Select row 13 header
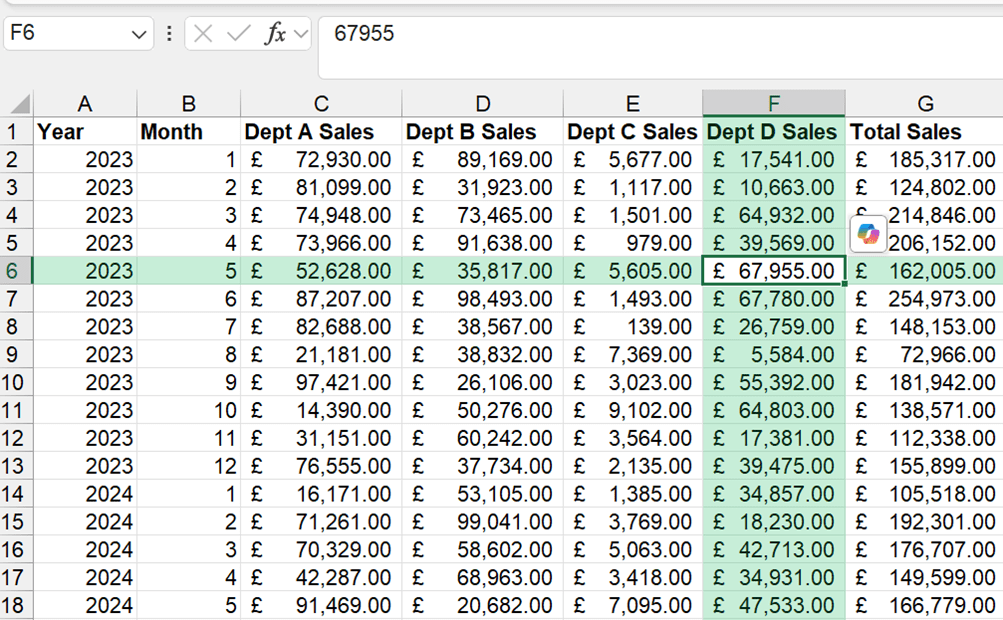The width and height of the screenshot is (1003, 620). 14,467
